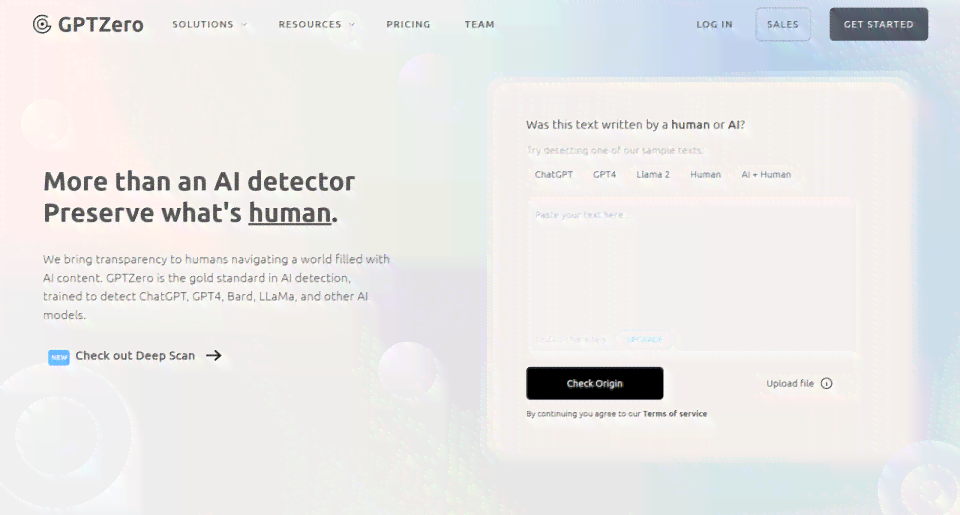The height and width of the screenshot is (515, 960).
Task: Click the 'Was this text written by' prompt
Action: (636, 125)
